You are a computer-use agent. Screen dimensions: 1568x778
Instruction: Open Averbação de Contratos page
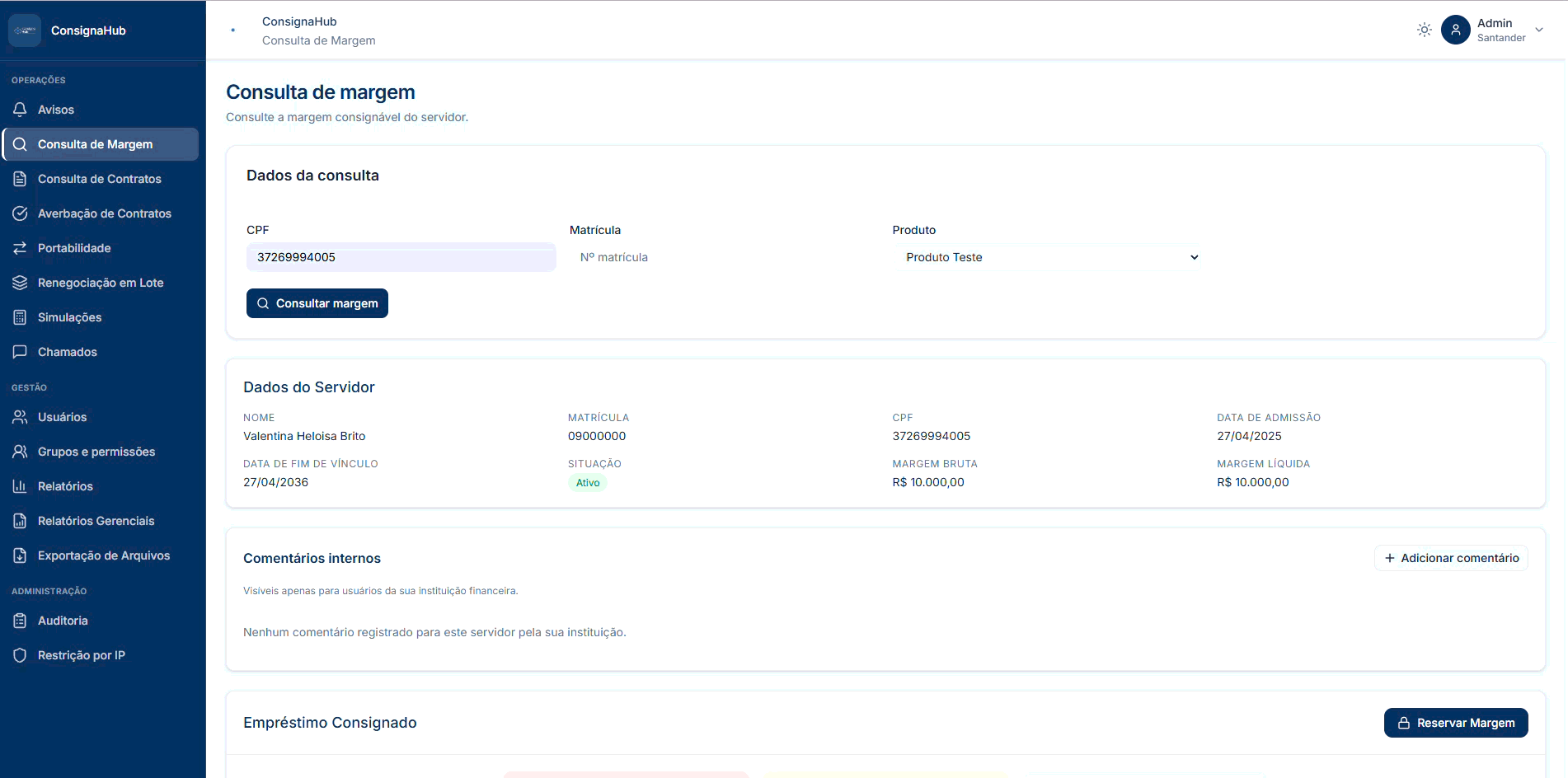(101, 213)
